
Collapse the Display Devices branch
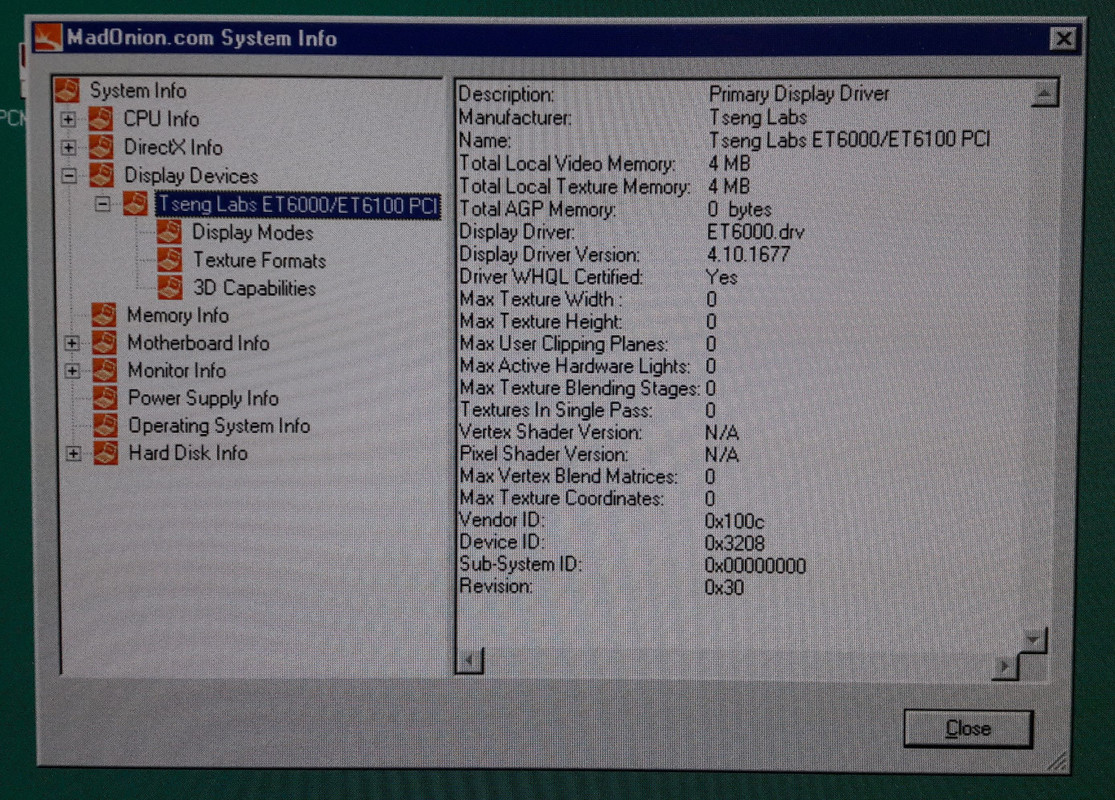(x=69, y=176)
